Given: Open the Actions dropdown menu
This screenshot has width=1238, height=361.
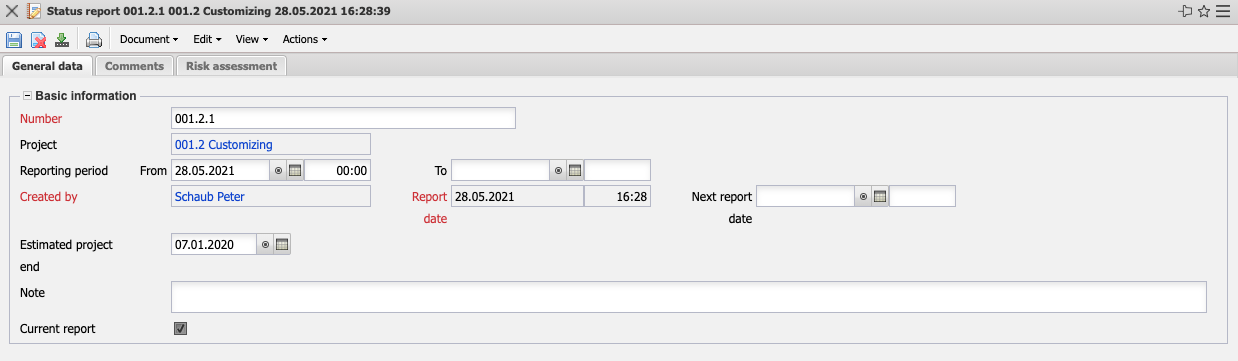Looking at the screenshot, I should point(305,40).
